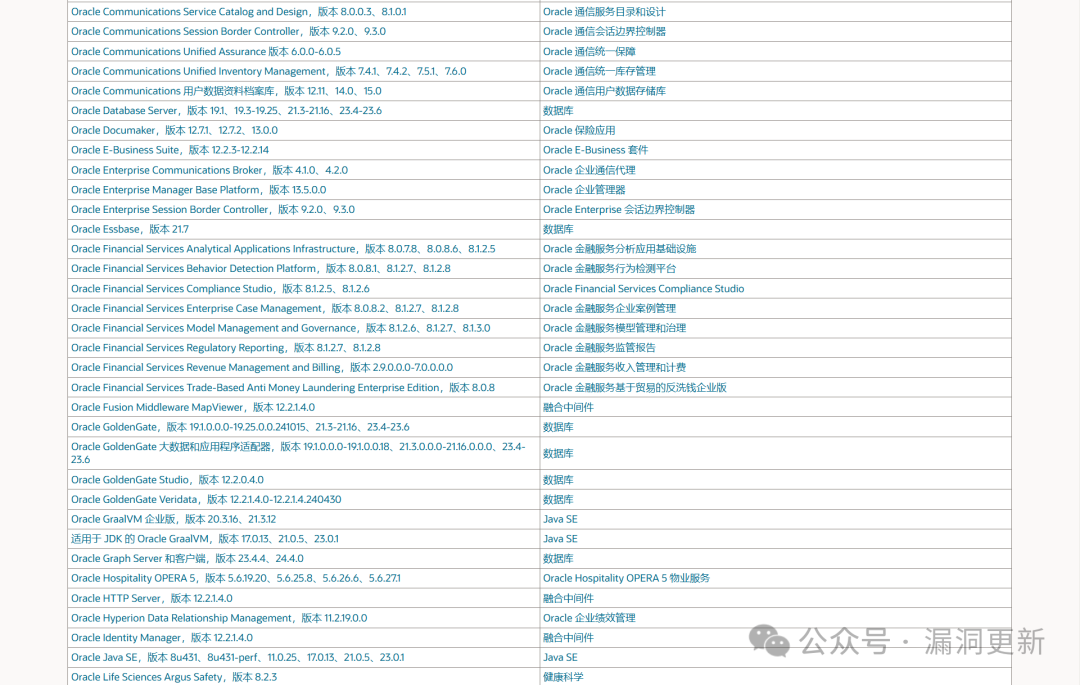Click Financial Services Analytical Applications Infrastructure link
1080x685 pixels.
pyautogui.click(x=283, y=249)
